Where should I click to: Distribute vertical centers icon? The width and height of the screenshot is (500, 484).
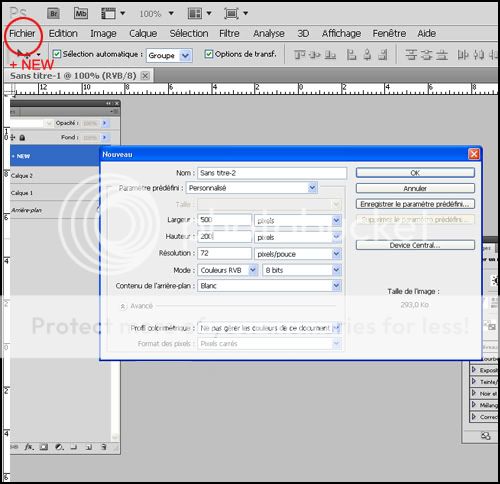tap(426, 55)
